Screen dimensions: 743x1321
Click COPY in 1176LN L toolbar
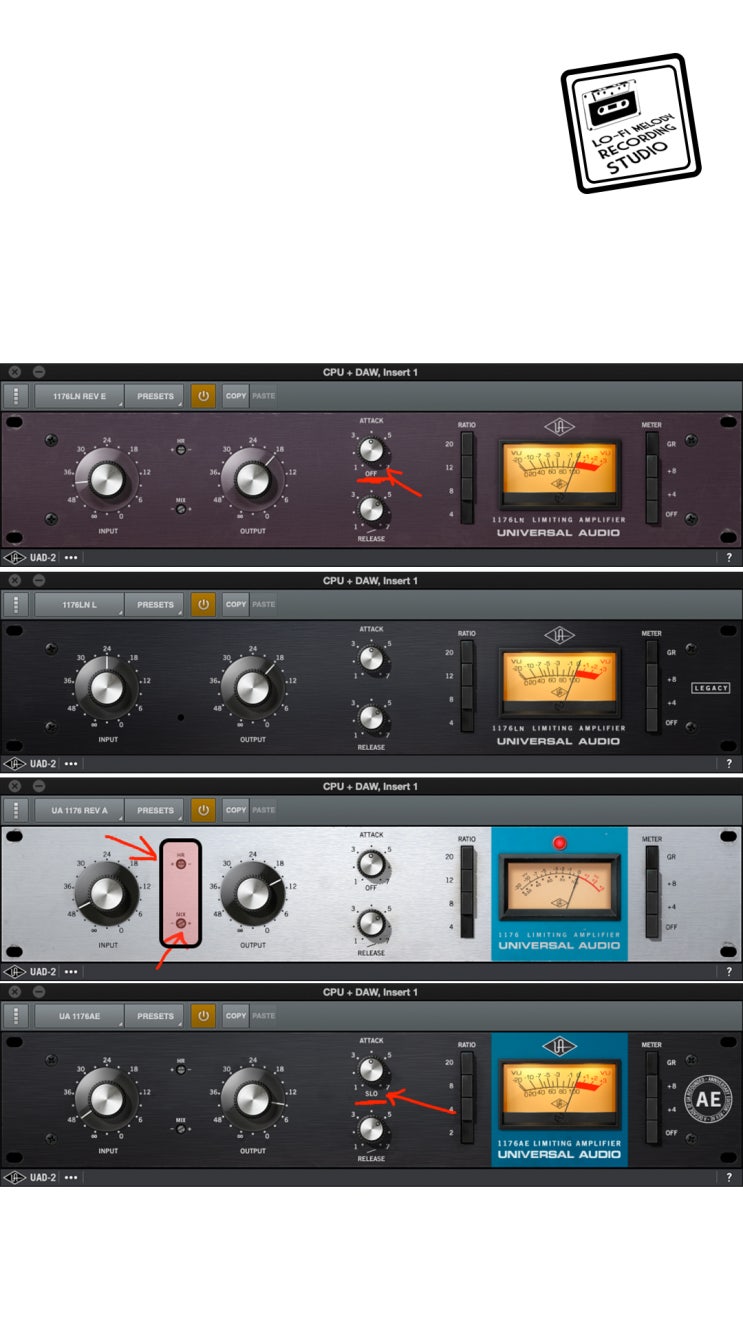point(236,604)
